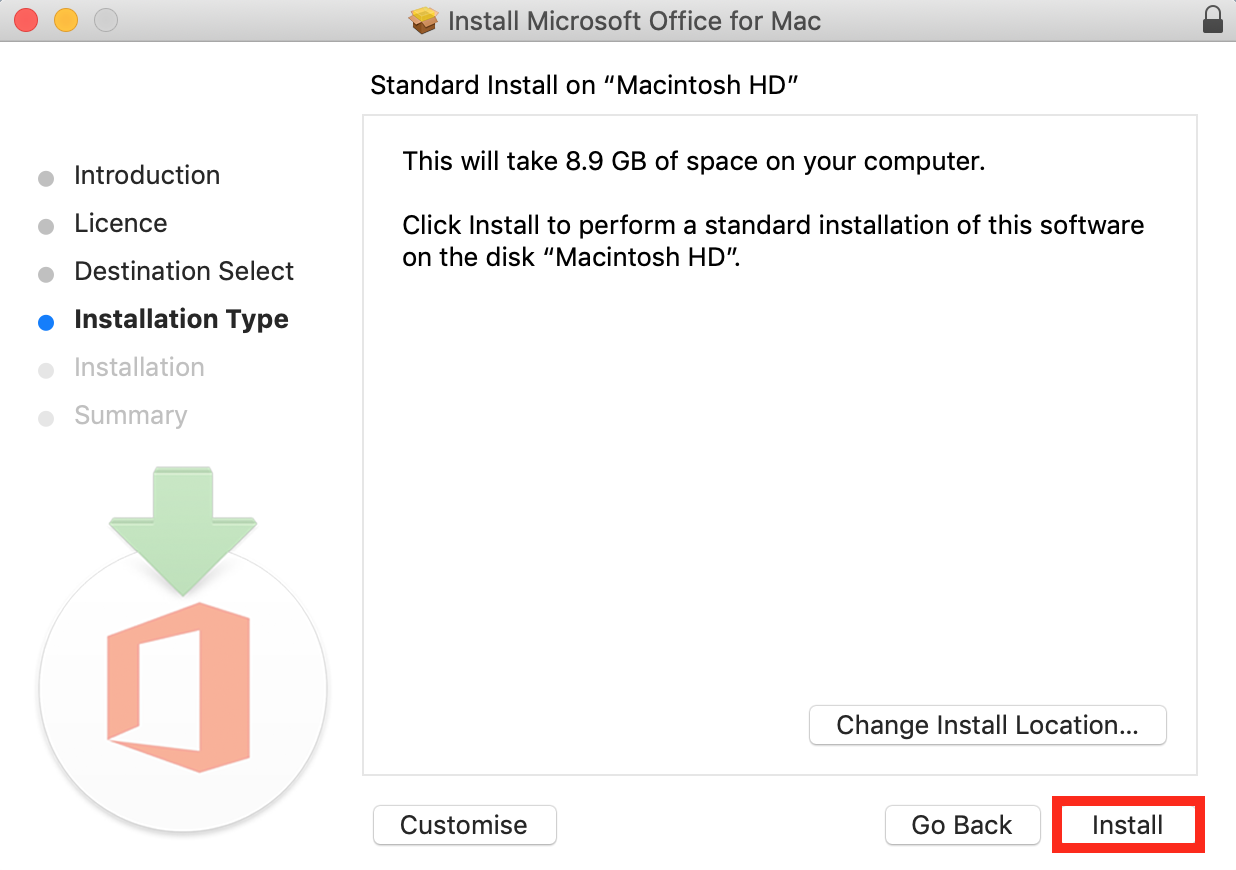Click the orange Microsoft Office logo
The image size is (1236, 870).
click(x=179, y=687)
